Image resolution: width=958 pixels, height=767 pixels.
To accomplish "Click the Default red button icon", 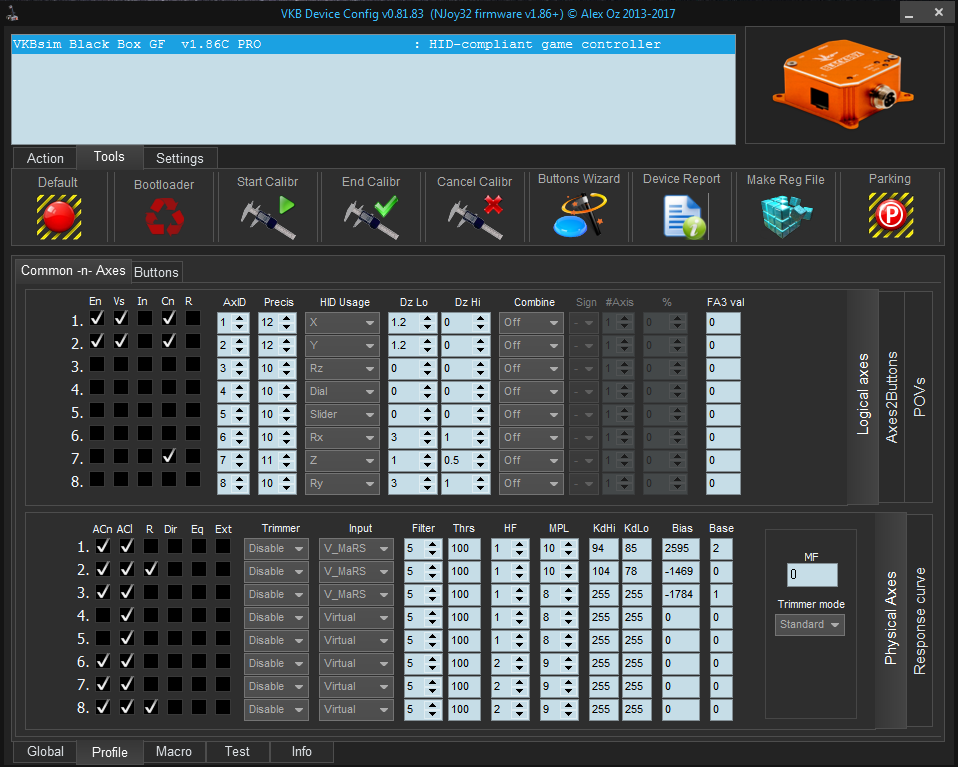I will 59,217.
